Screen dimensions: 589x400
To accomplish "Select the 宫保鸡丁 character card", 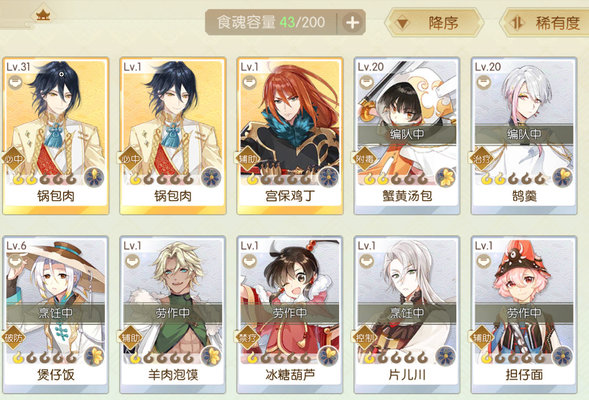I will tap(290, 136).
